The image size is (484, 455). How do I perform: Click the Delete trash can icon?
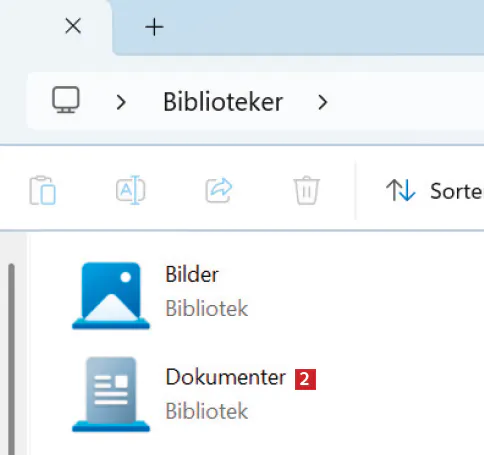coord(307,190)
